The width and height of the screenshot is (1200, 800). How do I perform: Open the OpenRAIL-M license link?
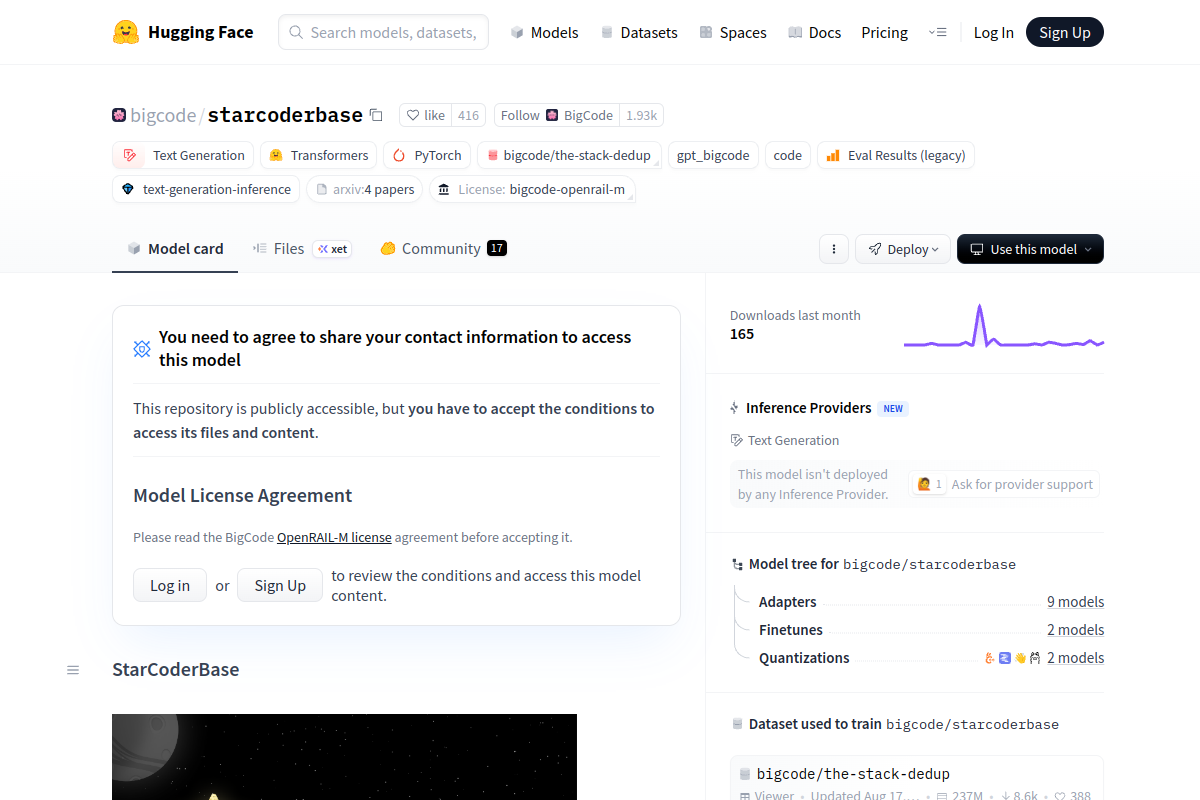coord(334,537)
